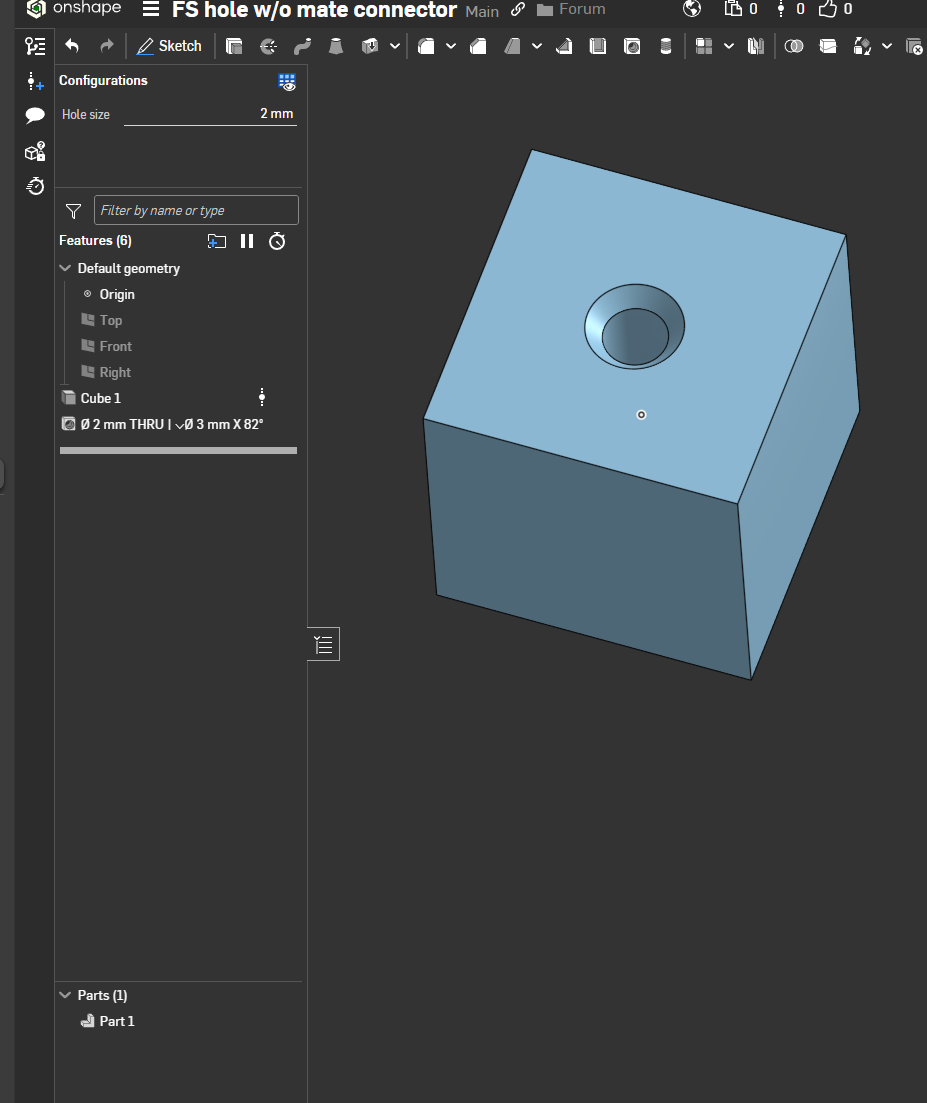Click the 'Filter by name or type' box

pos(196,210)
